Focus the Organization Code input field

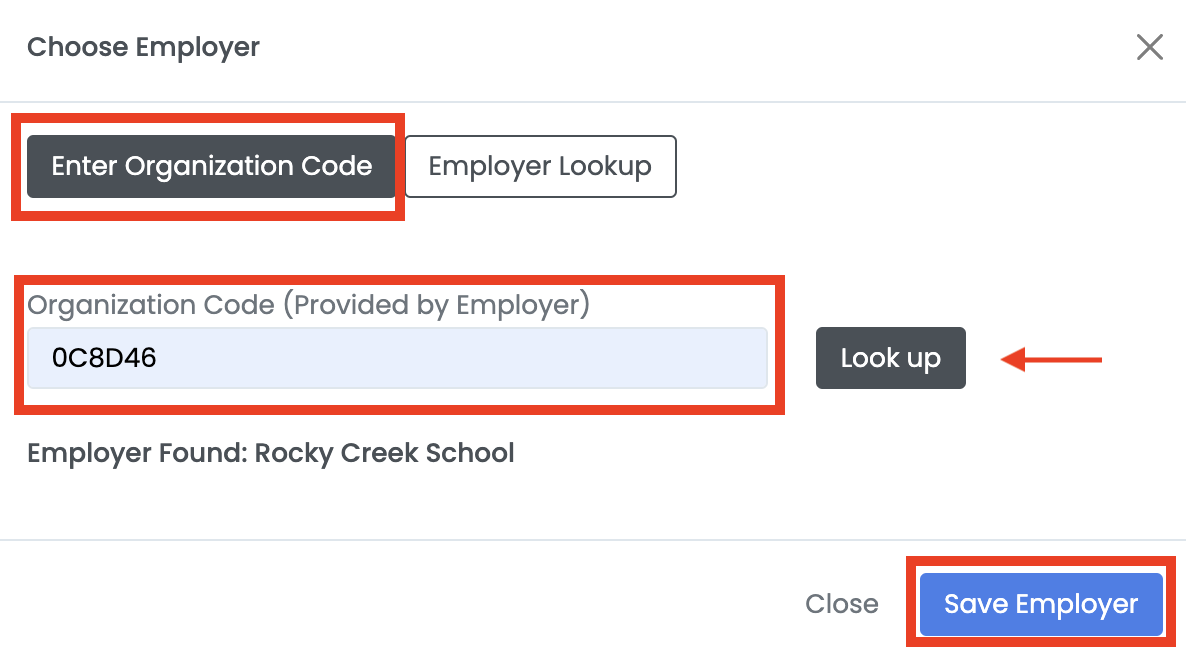click(x=396, y=358)
